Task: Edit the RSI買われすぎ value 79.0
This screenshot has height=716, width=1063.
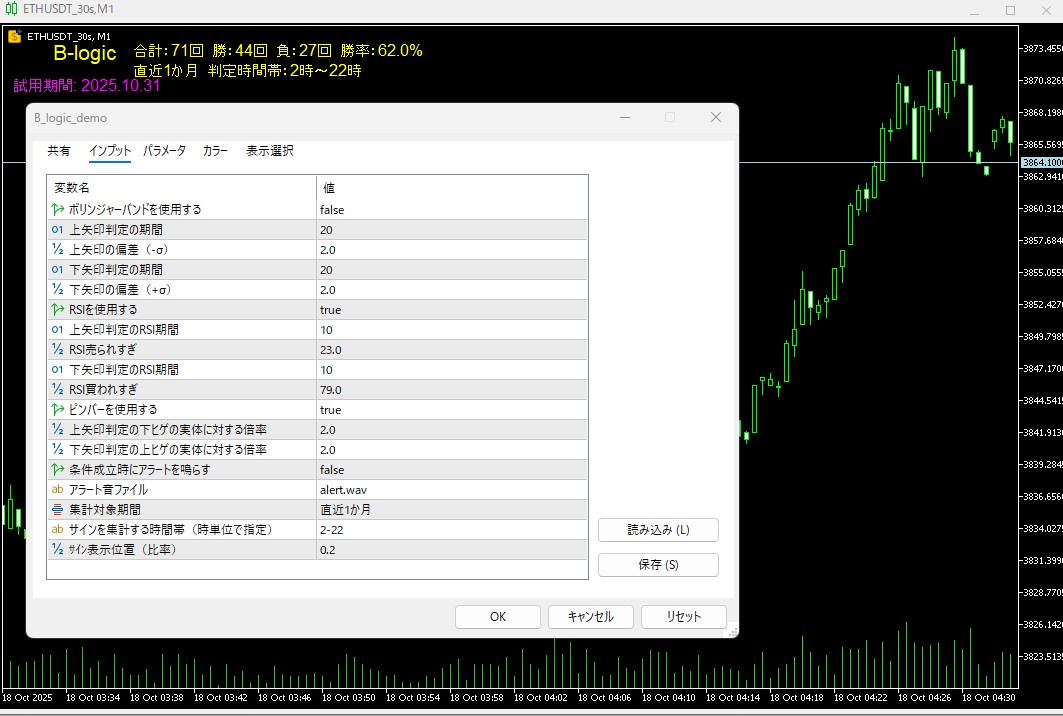Action: (x=450, y=390)
